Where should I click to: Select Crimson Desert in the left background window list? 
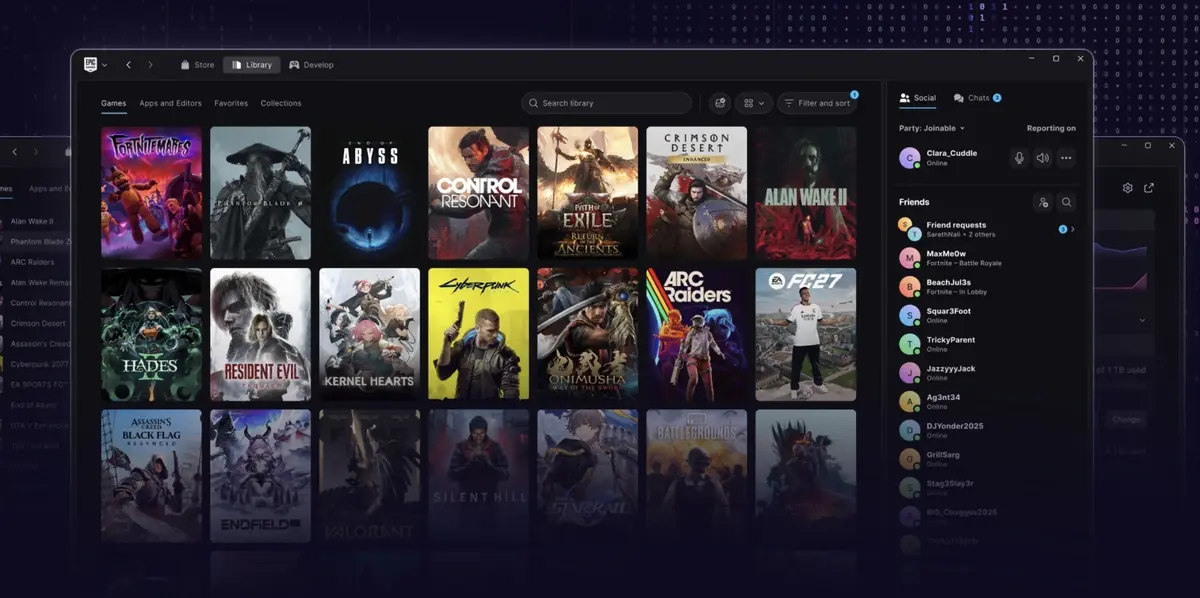[x=36, y=323]
